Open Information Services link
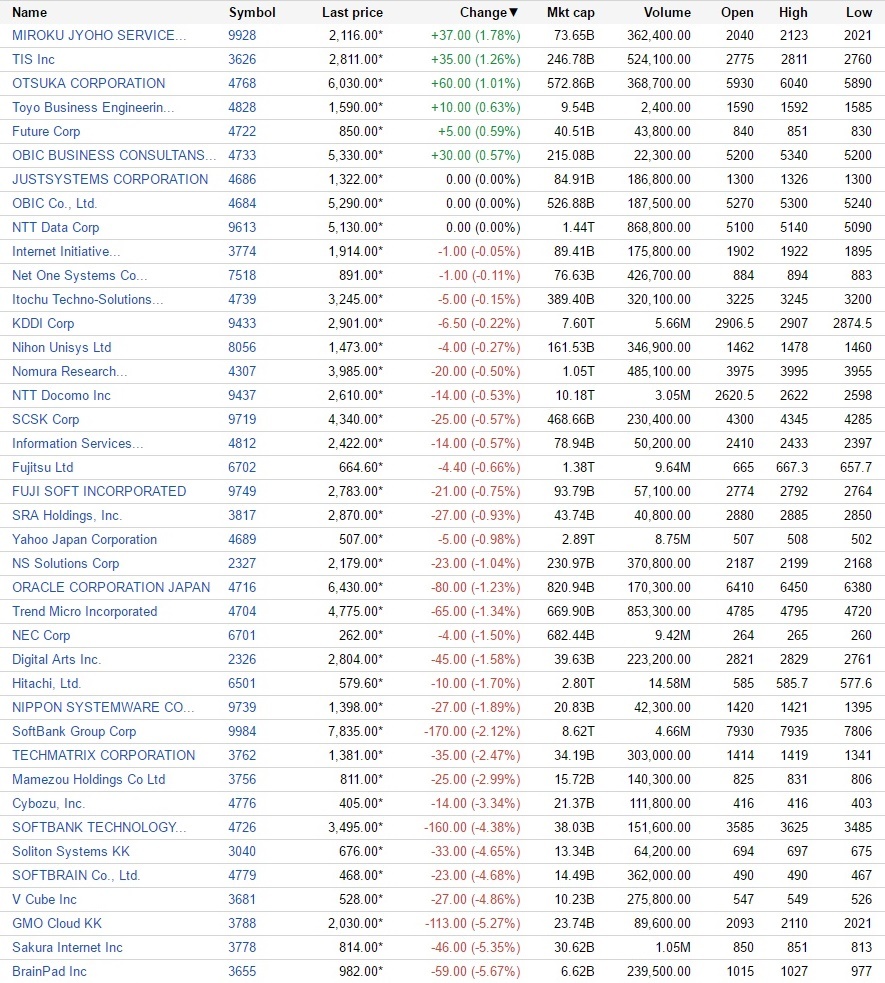Viewport: 885px width, 983px height. pos(78,444)
